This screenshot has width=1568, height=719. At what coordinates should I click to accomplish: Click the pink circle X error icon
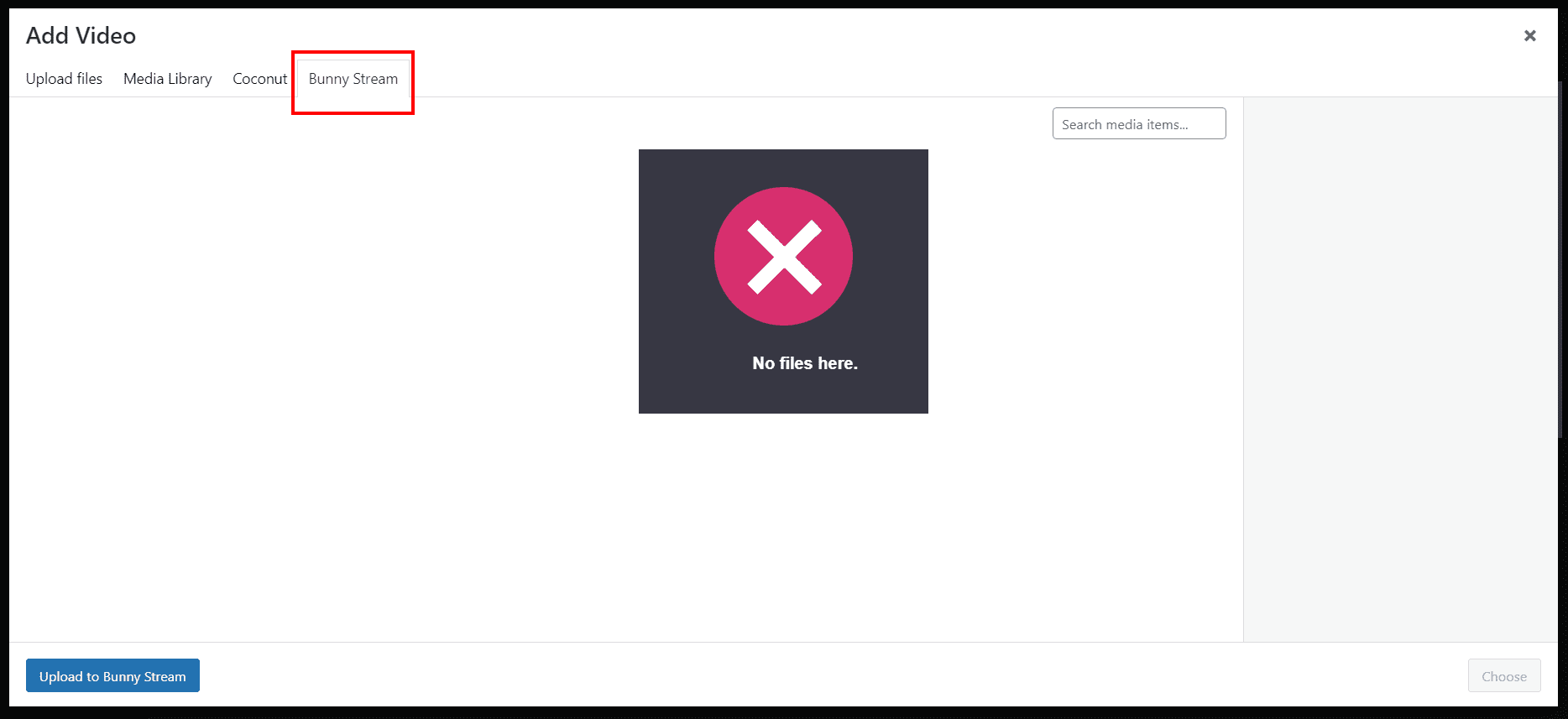pyautogui.click(x=783, y=256)
